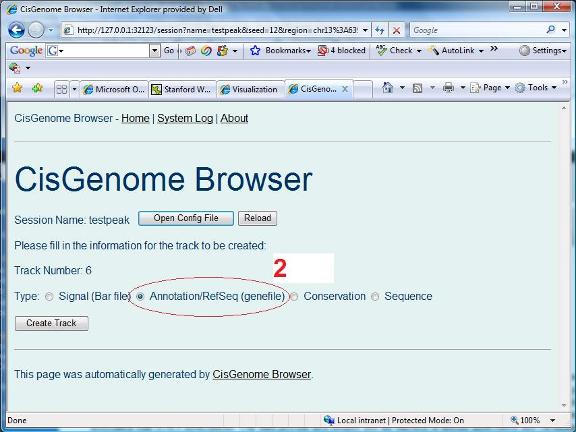The image size is (576, 432).
Task: Open the System Log link
Action: click(185, 119)
